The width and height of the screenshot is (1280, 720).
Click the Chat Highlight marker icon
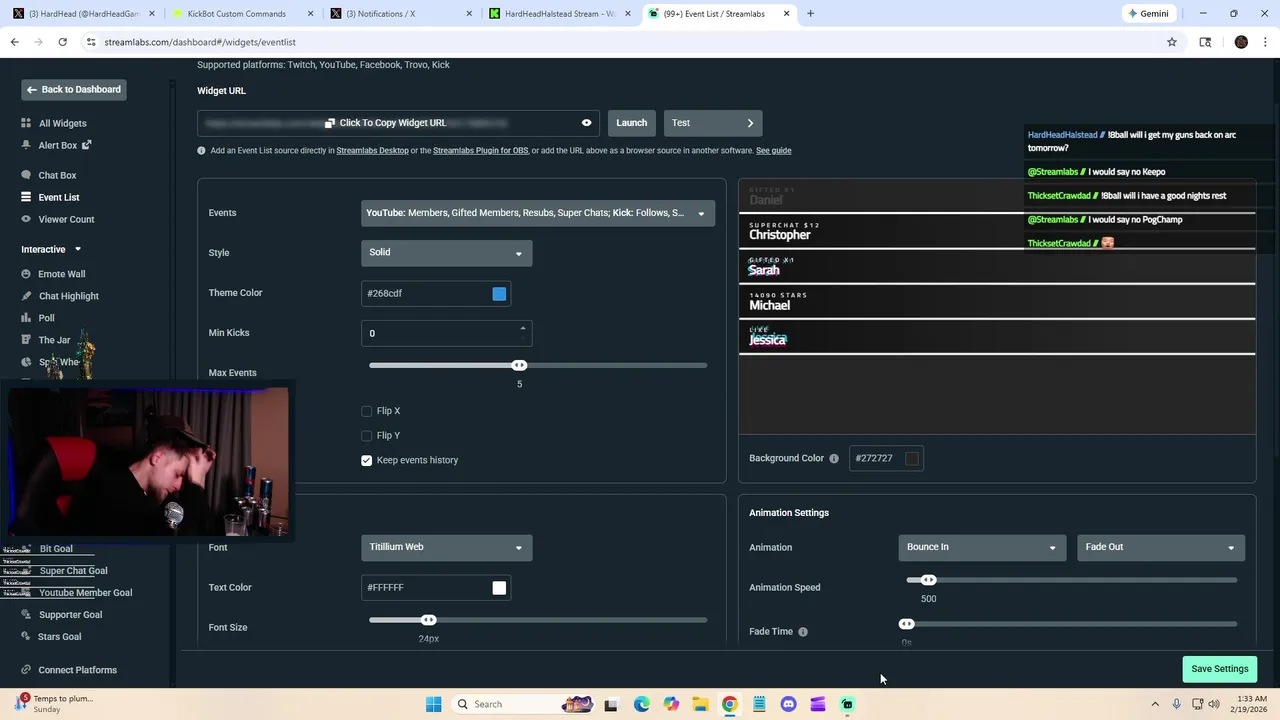[x=26, y=296]
